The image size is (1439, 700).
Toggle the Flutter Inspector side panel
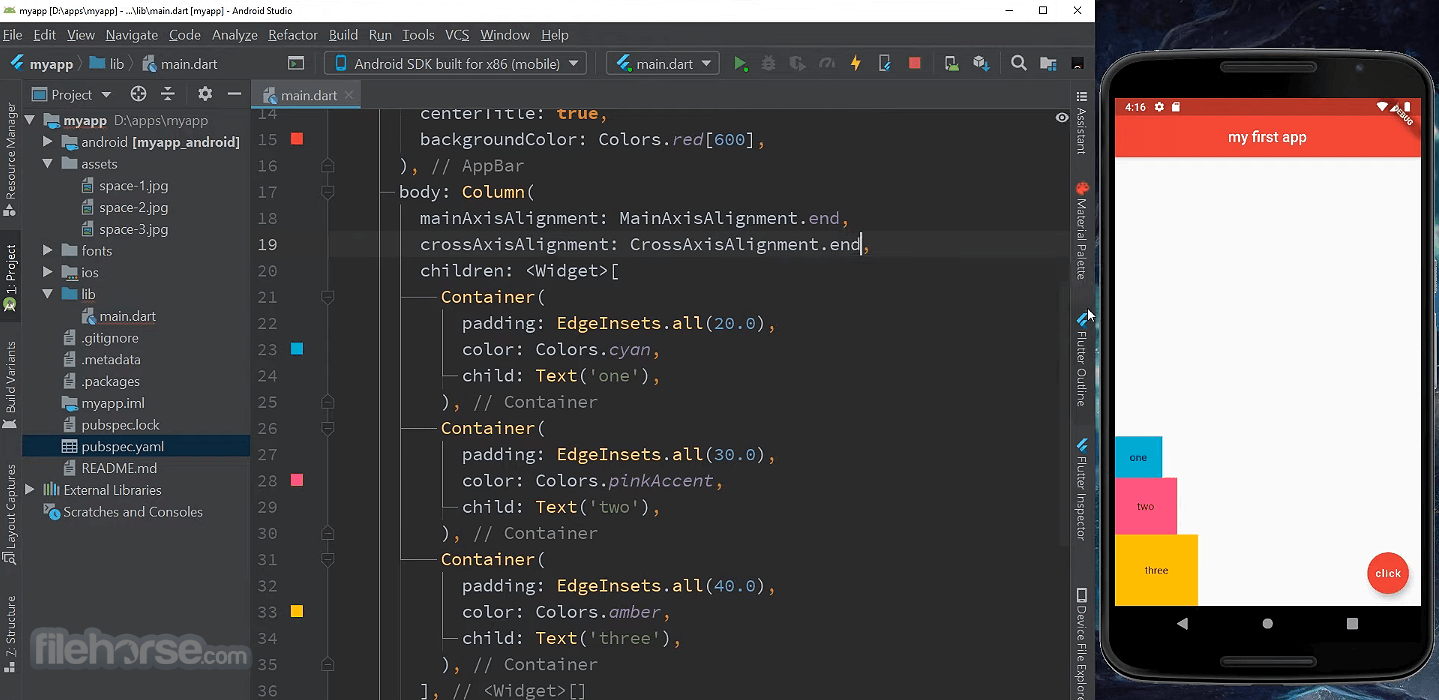[1081, 489]
